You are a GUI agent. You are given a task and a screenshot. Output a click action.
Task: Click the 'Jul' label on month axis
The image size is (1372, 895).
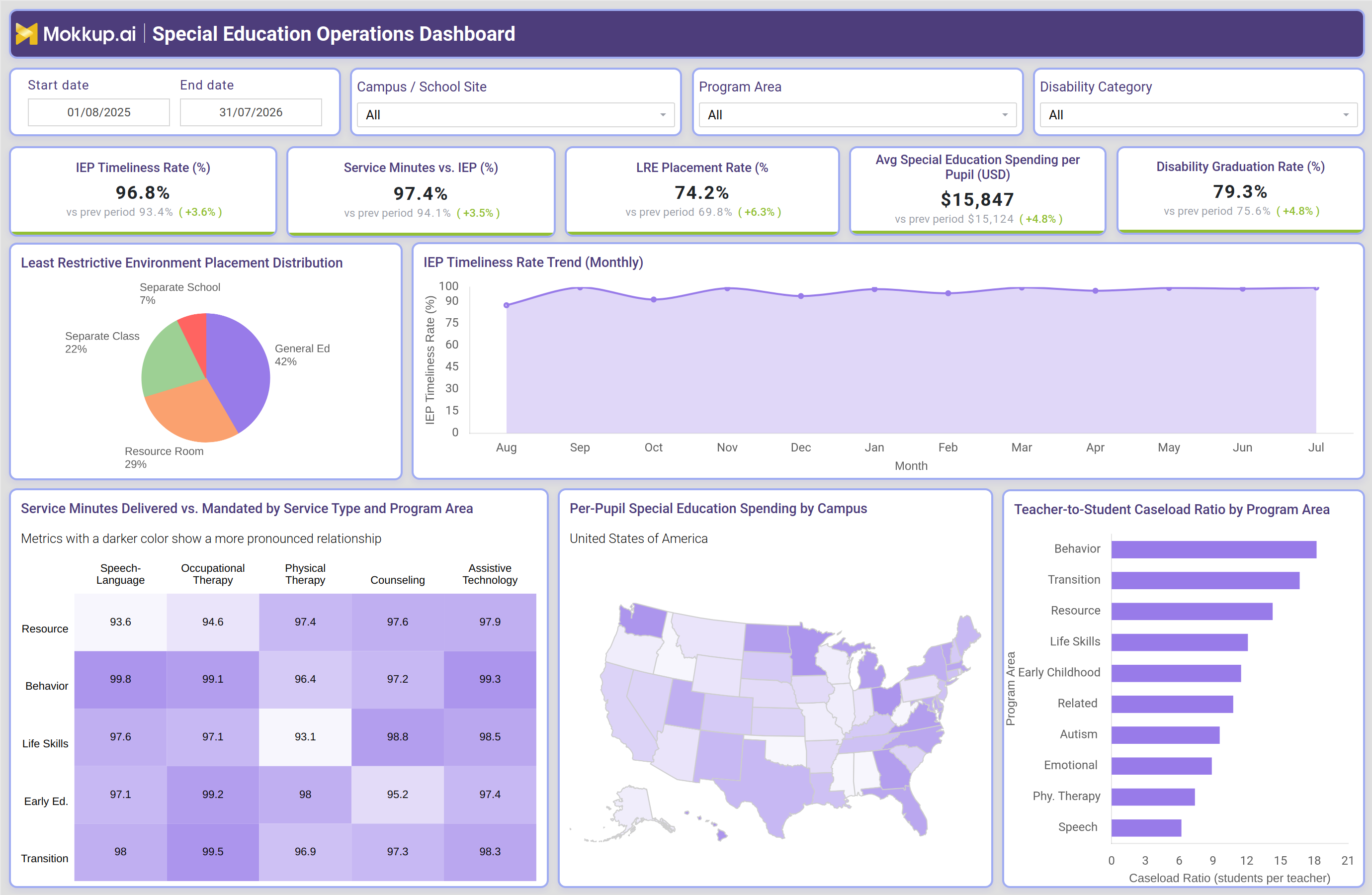(x=1315, y=447)
